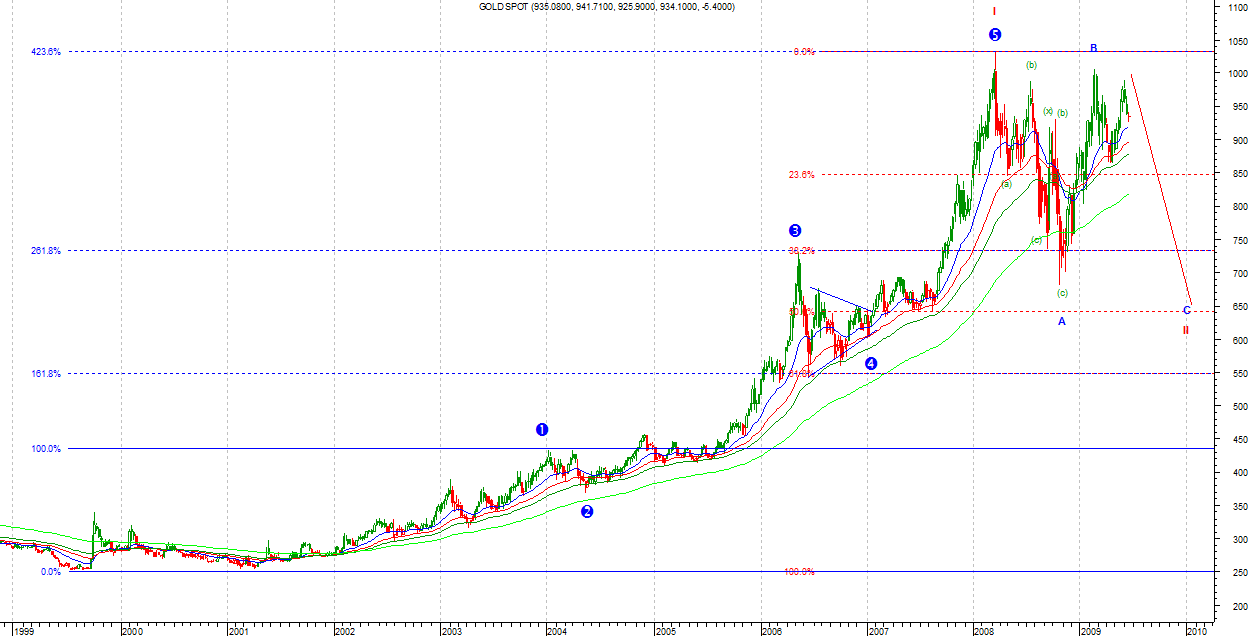Select the red projected downward trend line
Viewport: 1250px width, 636px height.
(x=1160, y=190)
